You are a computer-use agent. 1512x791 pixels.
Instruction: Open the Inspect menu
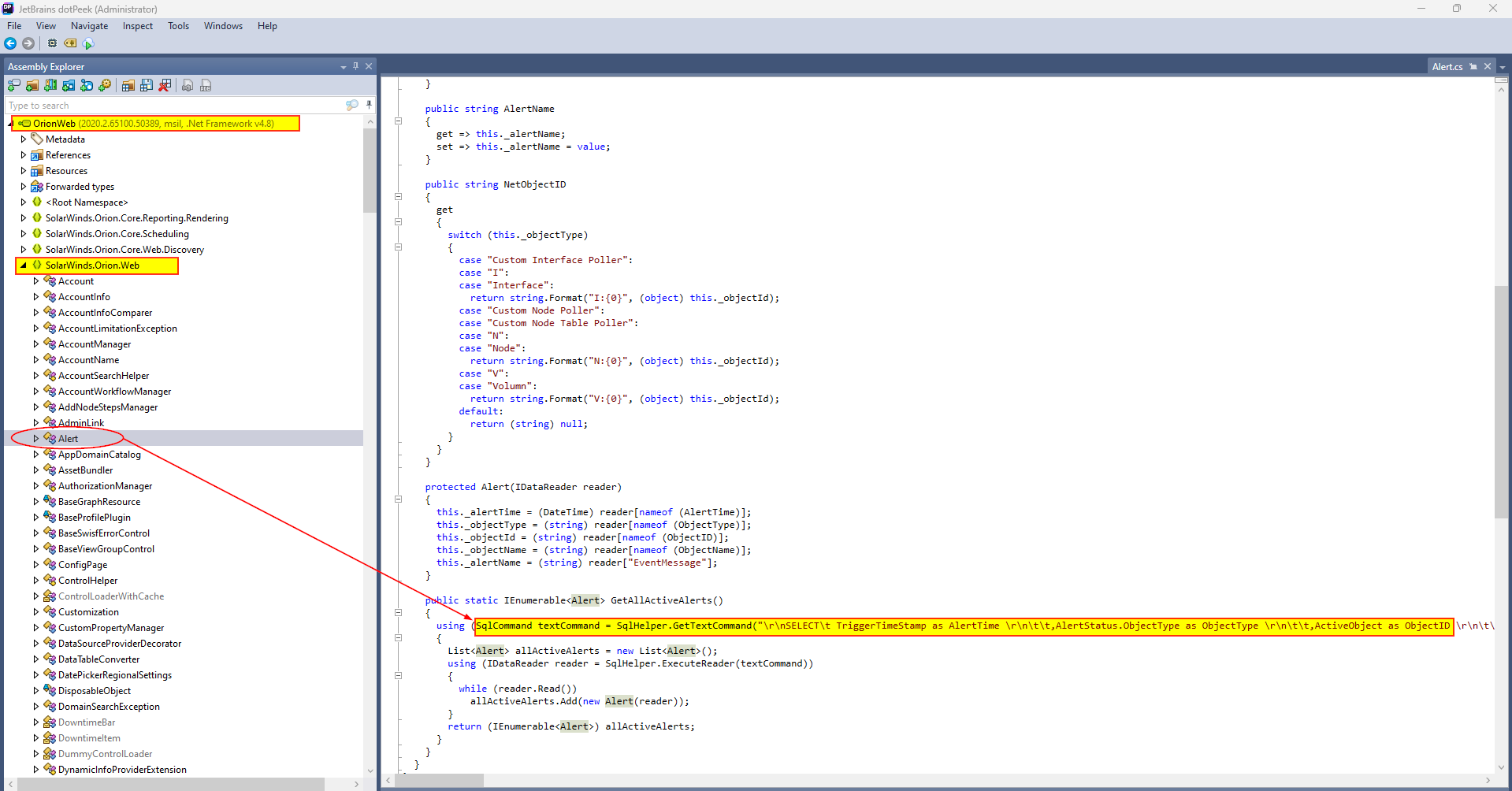(x=138, y=26)
